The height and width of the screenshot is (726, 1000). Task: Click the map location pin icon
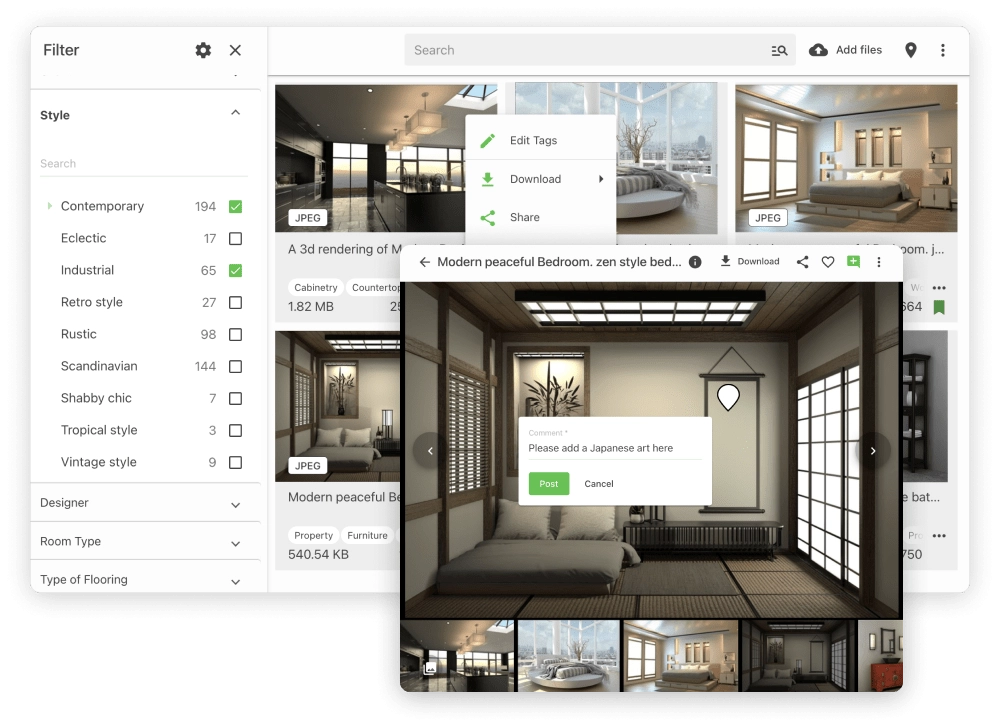tap(911, 50)
